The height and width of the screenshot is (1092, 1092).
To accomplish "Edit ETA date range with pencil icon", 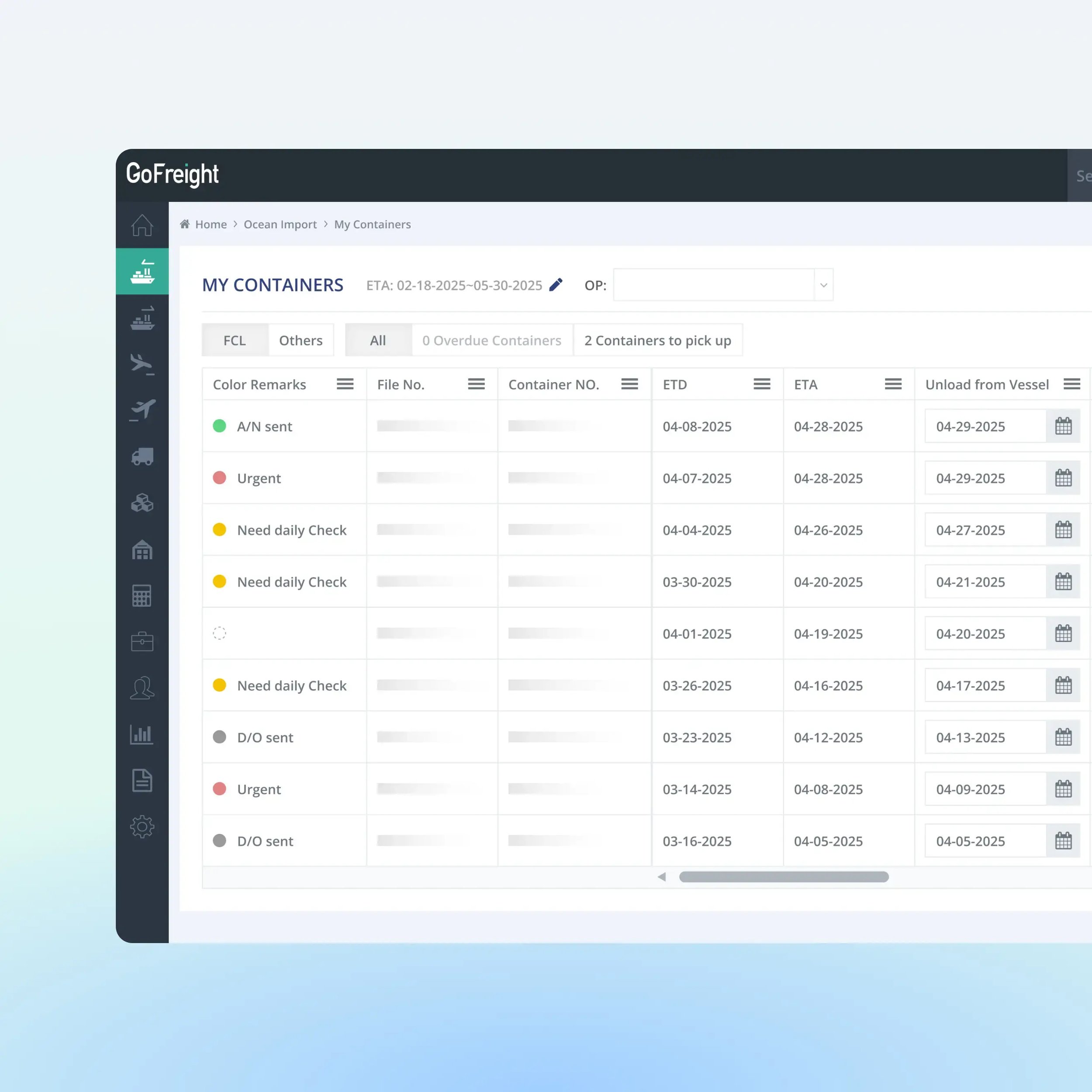I will point(556,285).
